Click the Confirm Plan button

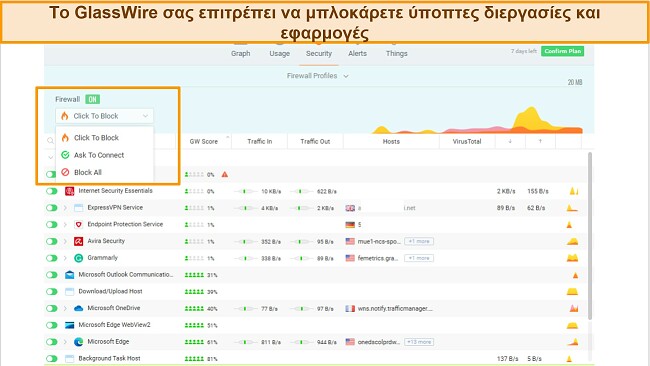click(562, 51)
